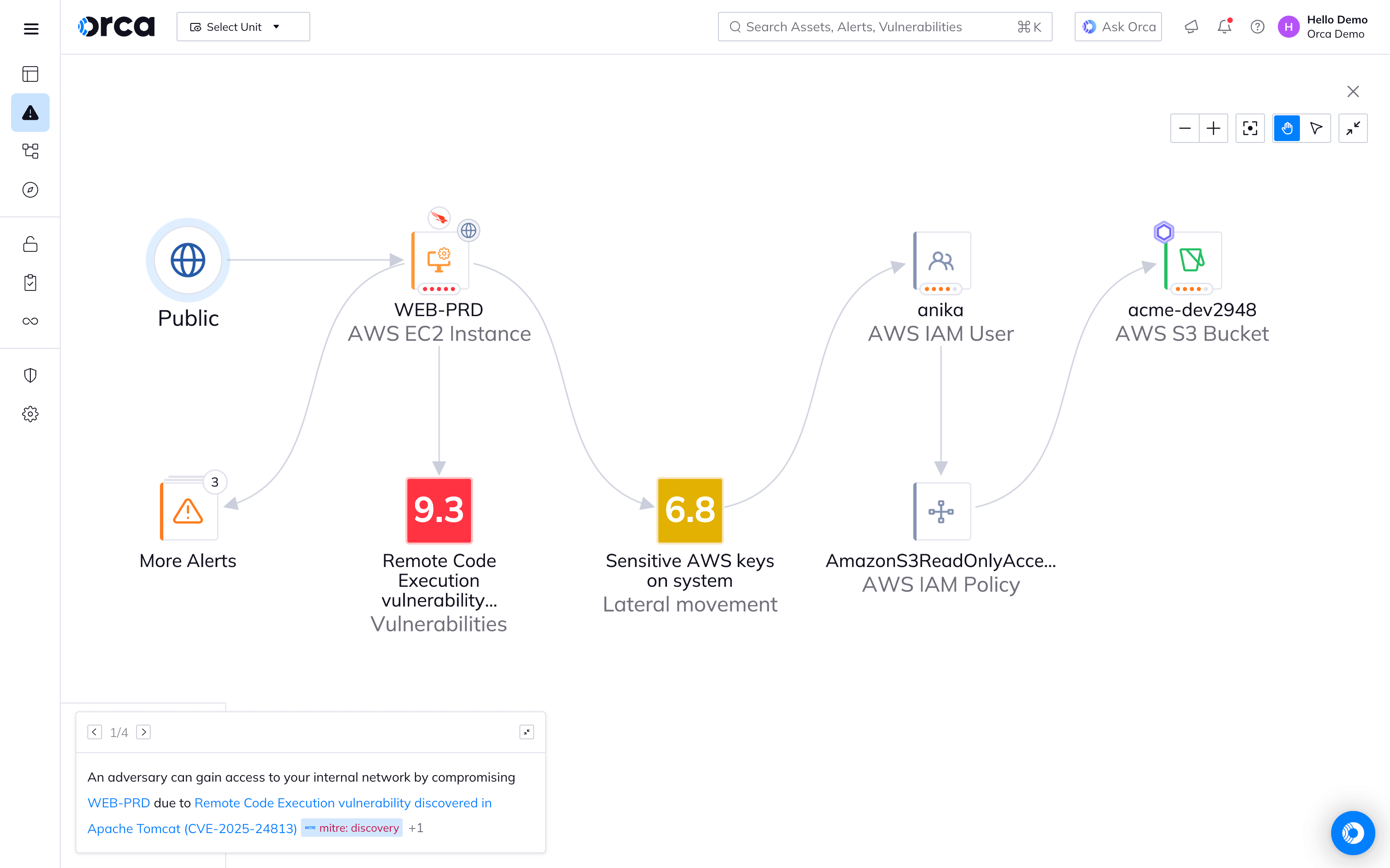Collapse the graph from fullscreen

[x=1353, y=128]
